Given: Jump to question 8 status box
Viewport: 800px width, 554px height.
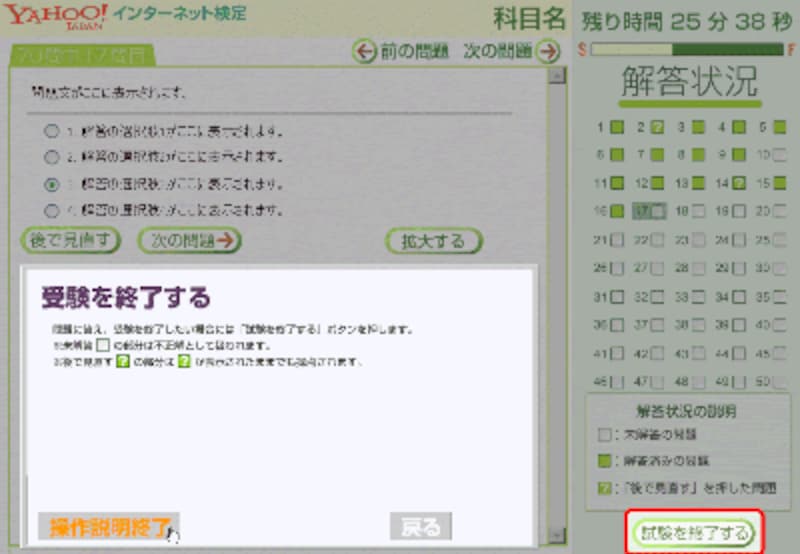Looking at the screenshot, I should [698, 155].
